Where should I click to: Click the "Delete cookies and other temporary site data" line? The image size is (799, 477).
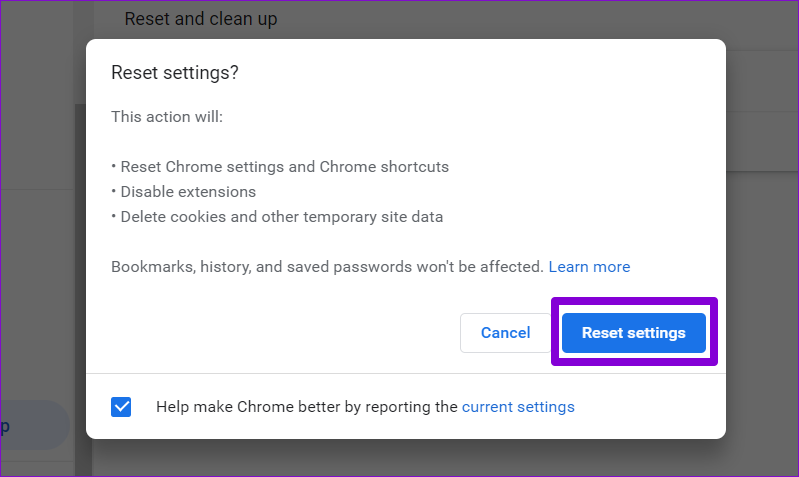click(277, 216)
